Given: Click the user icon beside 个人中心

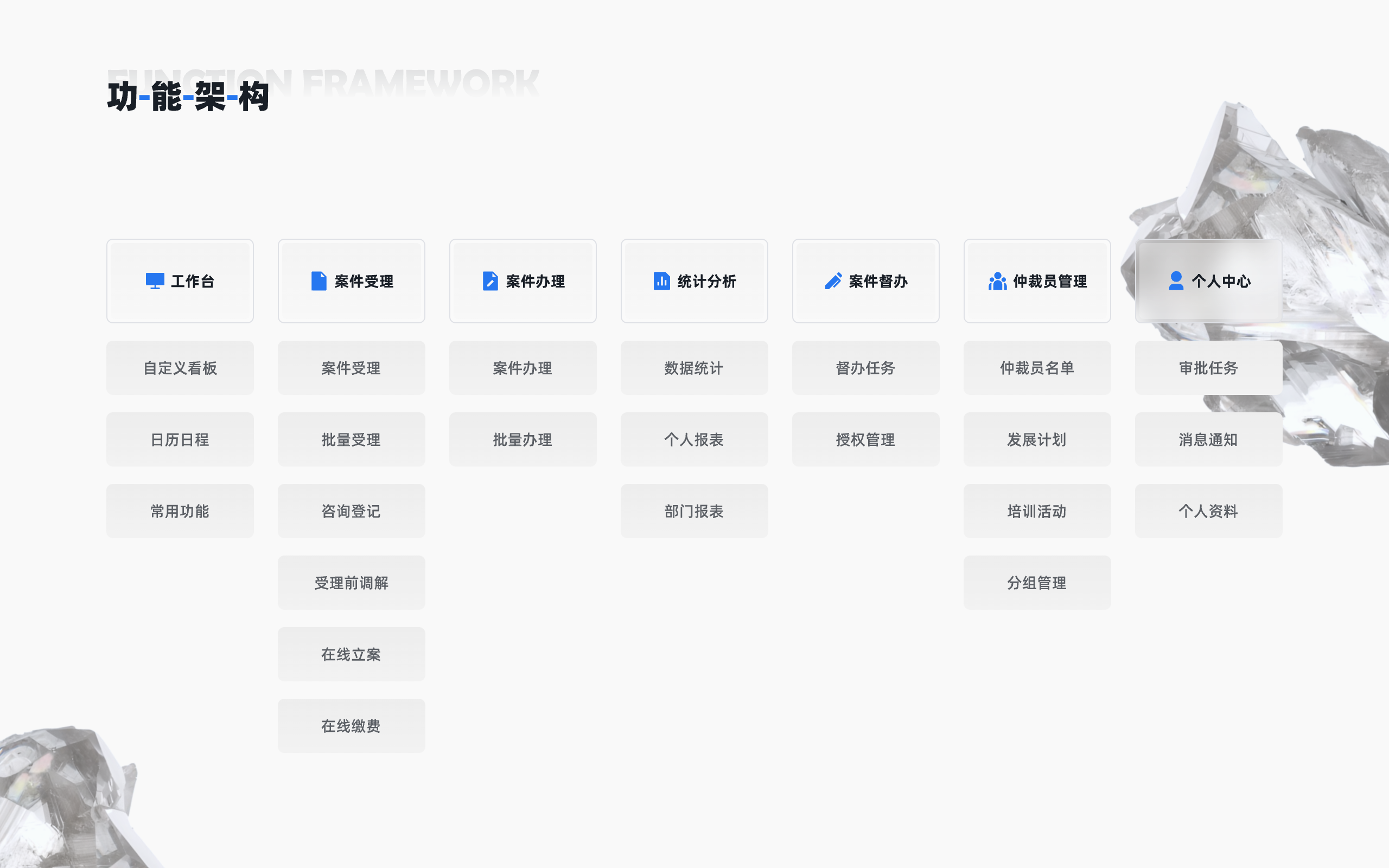Looking at the screenshot, I should click(1176, 282).
